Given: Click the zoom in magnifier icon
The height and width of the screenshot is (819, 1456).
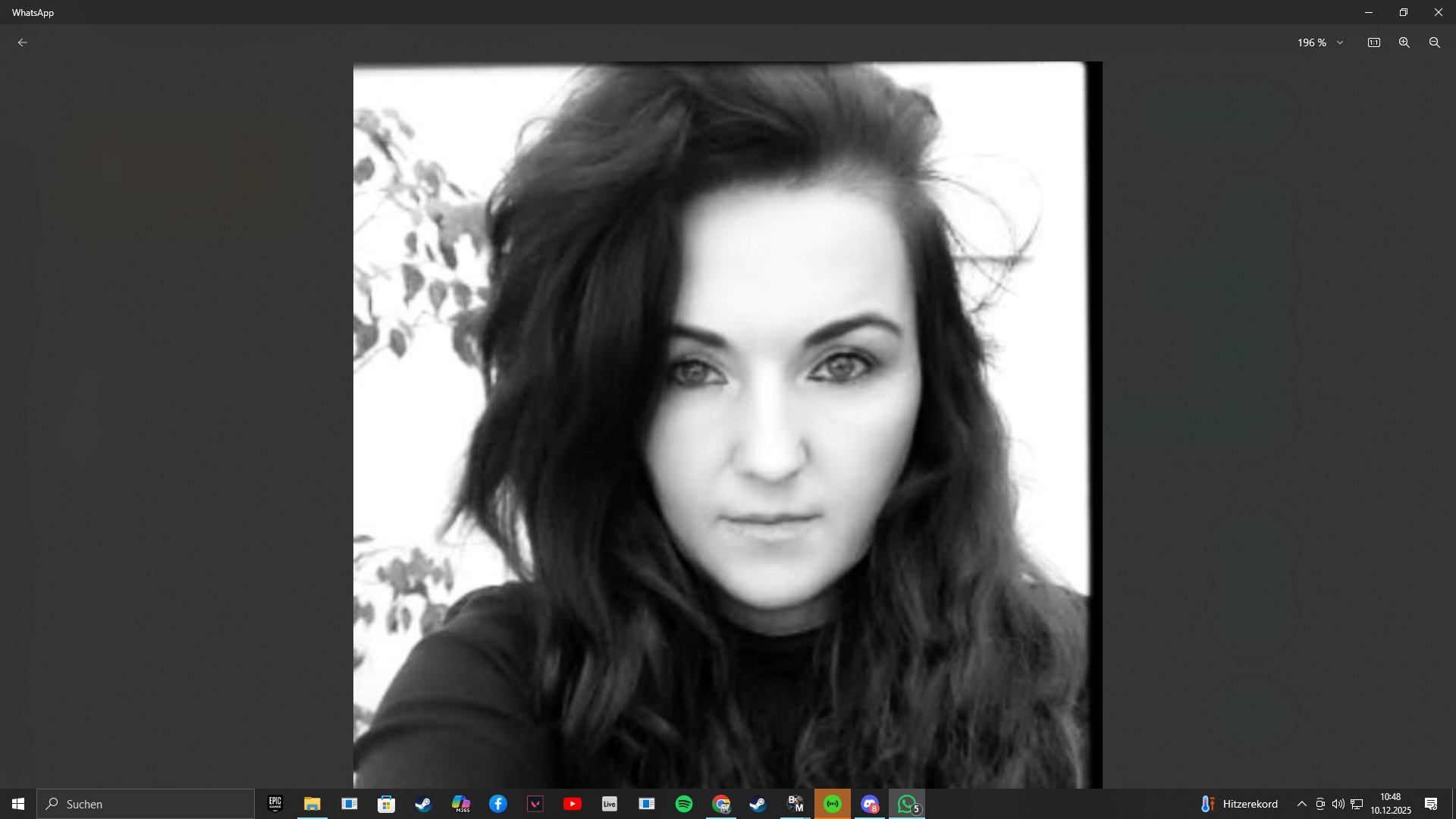Looking at the screenshot, I should (1404, 42).
